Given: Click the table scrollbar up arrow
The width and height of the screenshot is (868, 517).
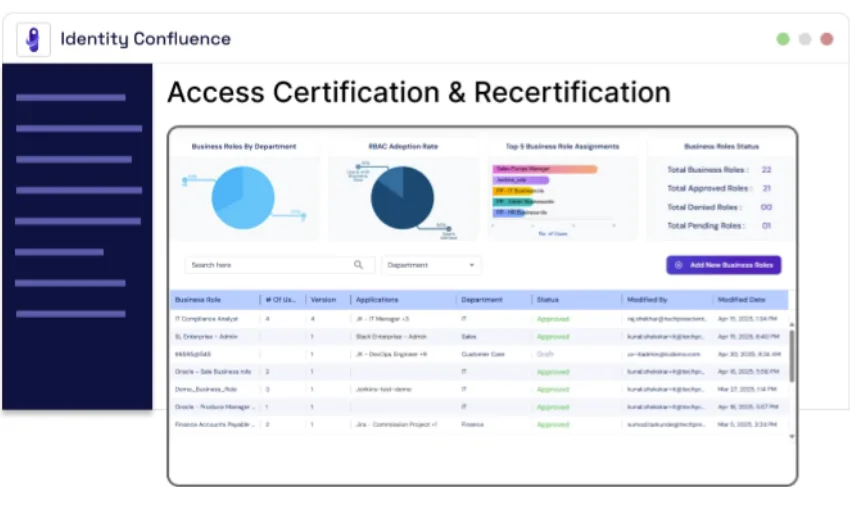Looking at the screenshot, I should pos(792,324).
